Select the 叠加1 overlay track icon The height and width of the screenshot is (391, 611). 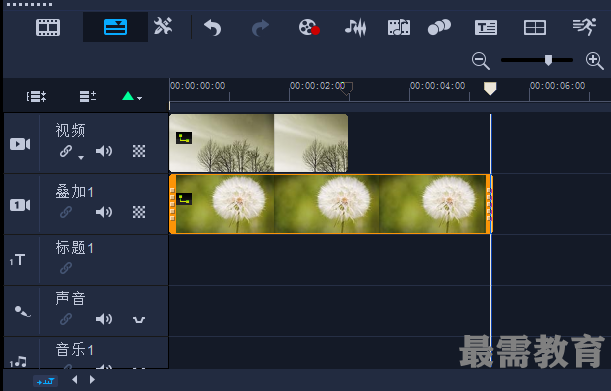coord(20,205)
